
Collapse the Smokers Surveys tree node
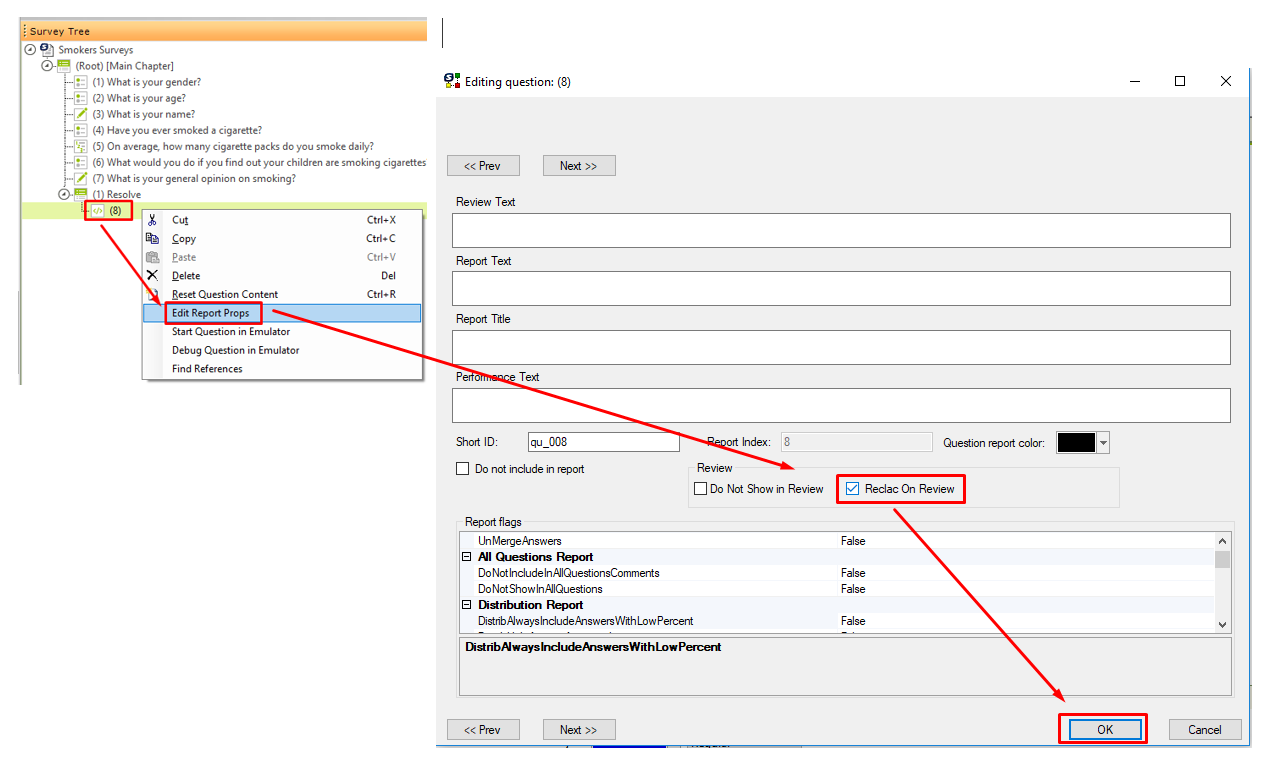30,49
